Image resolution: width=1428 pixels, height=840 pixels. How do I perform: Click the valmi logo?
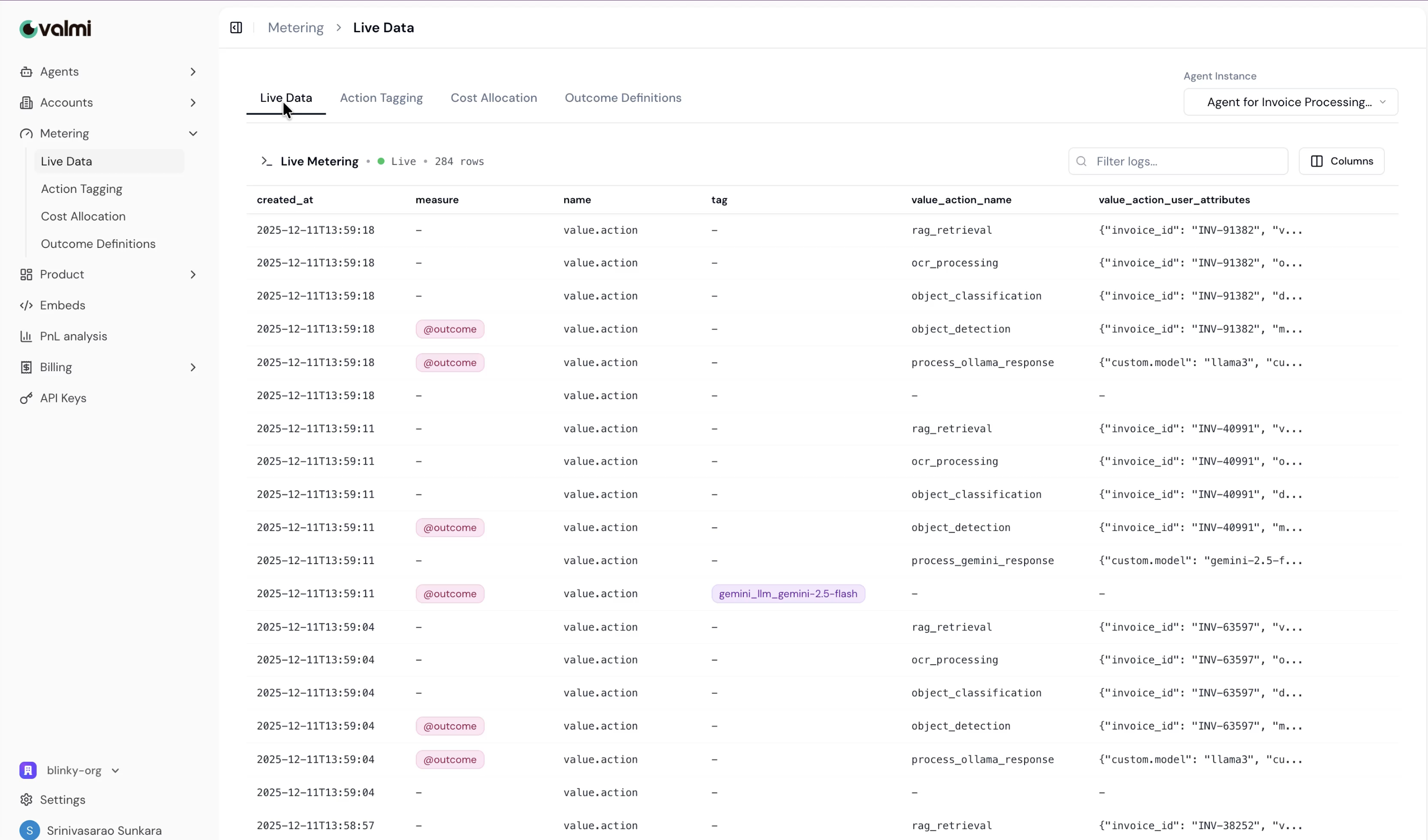coord(55,29)
